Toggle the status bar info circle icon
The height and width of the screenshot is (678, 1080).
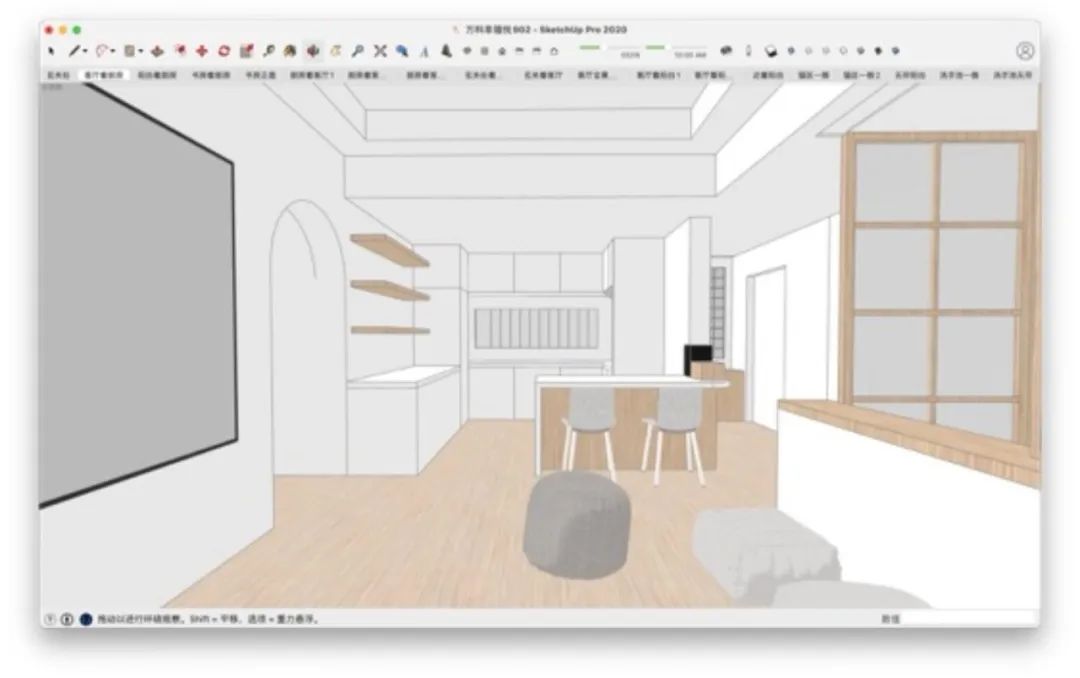(x=68, y=619)
